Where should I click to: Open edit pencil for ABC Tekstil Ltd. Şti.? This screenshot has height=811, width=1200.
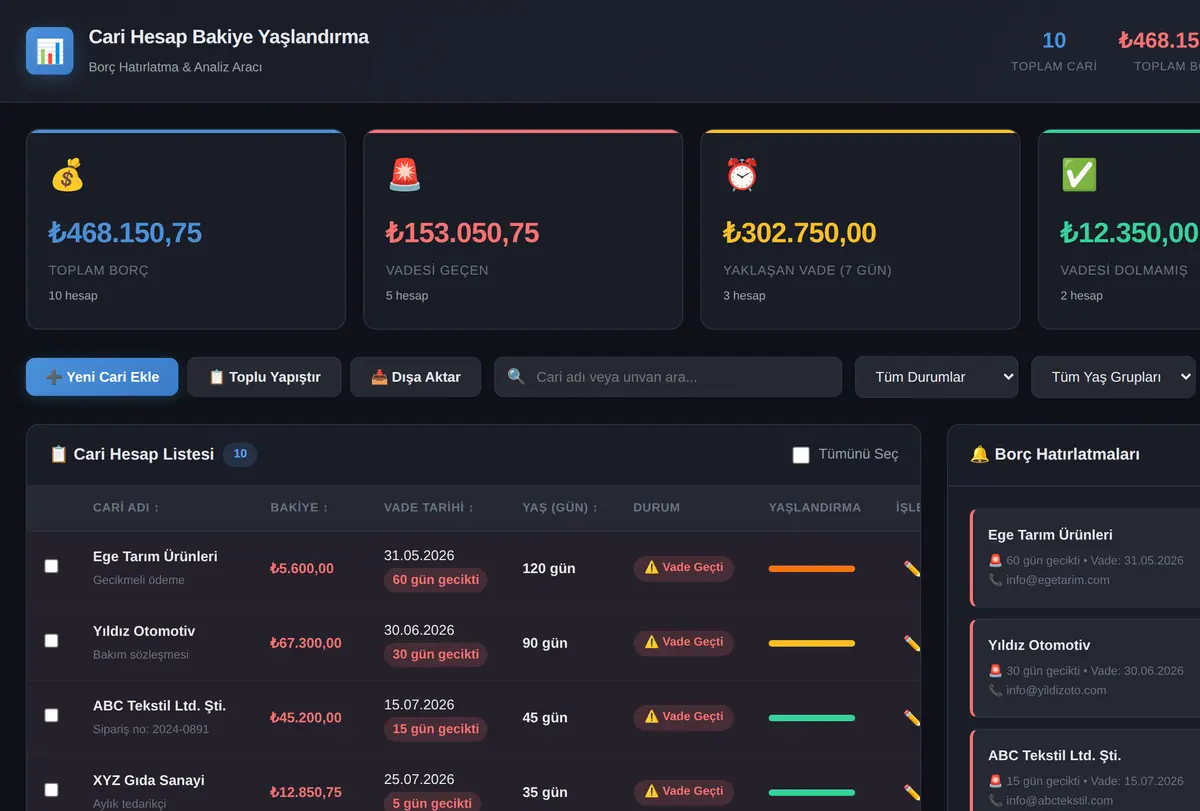pyautogui.click(x=912, y=717)
